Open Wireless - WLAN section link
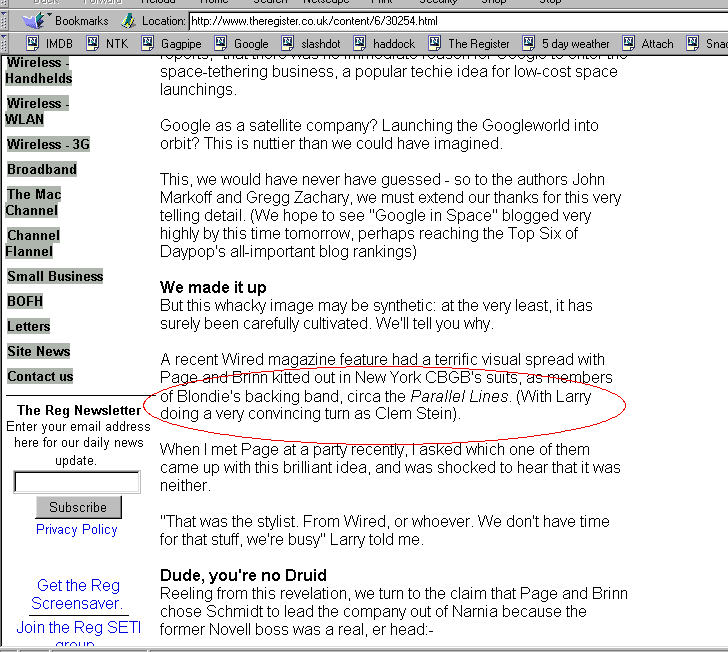The image size is (728, 652). coord(37,111)
